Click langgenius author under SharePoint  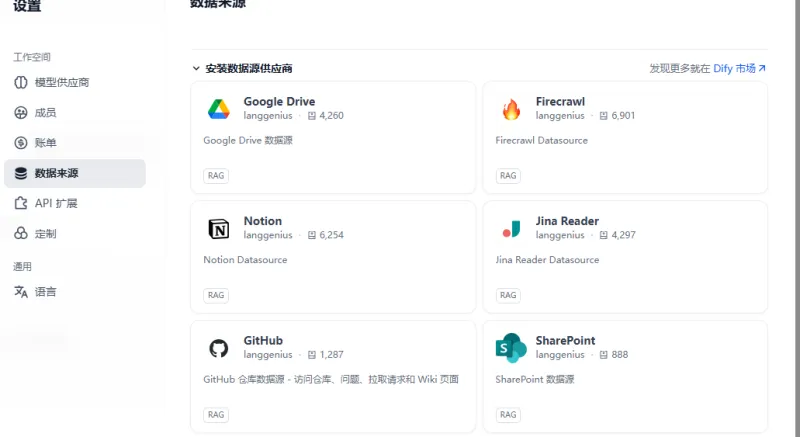tap(560, 354)
